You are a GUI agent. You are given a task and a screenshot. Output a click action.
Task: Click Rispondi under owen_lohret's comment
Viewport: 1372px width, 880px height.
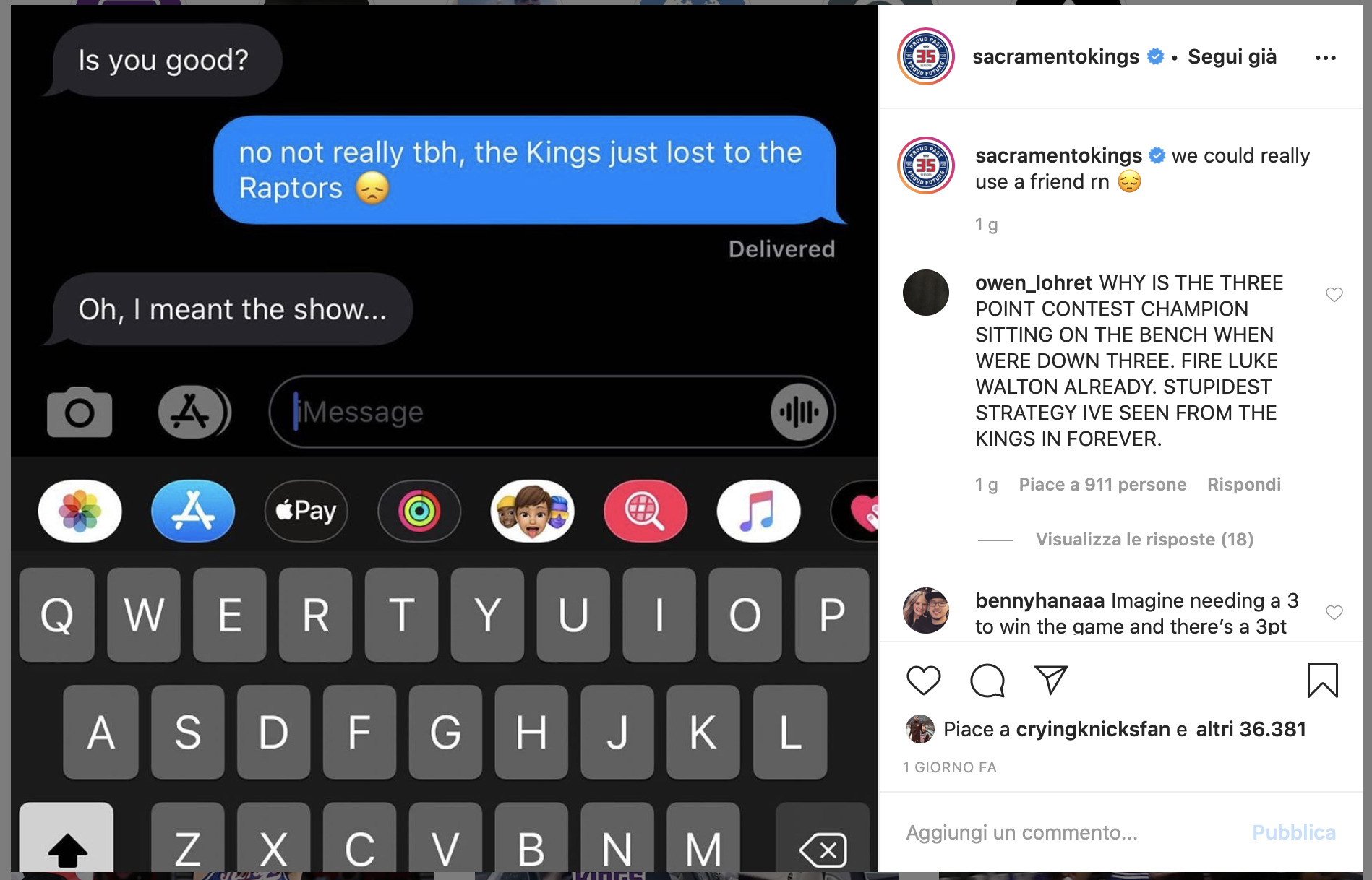pyautogui.click(x=1243, y=485)
